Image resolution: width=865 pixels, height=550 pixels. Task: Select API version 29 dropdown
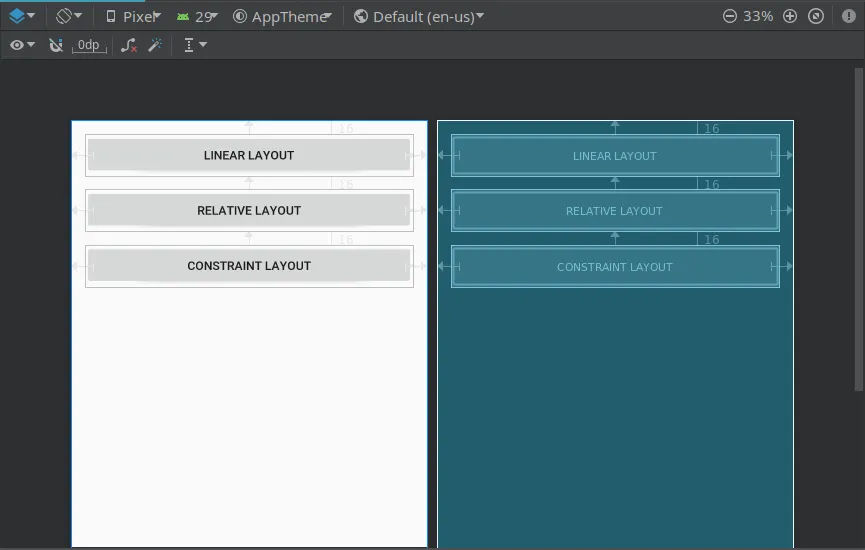coord(197,17)
